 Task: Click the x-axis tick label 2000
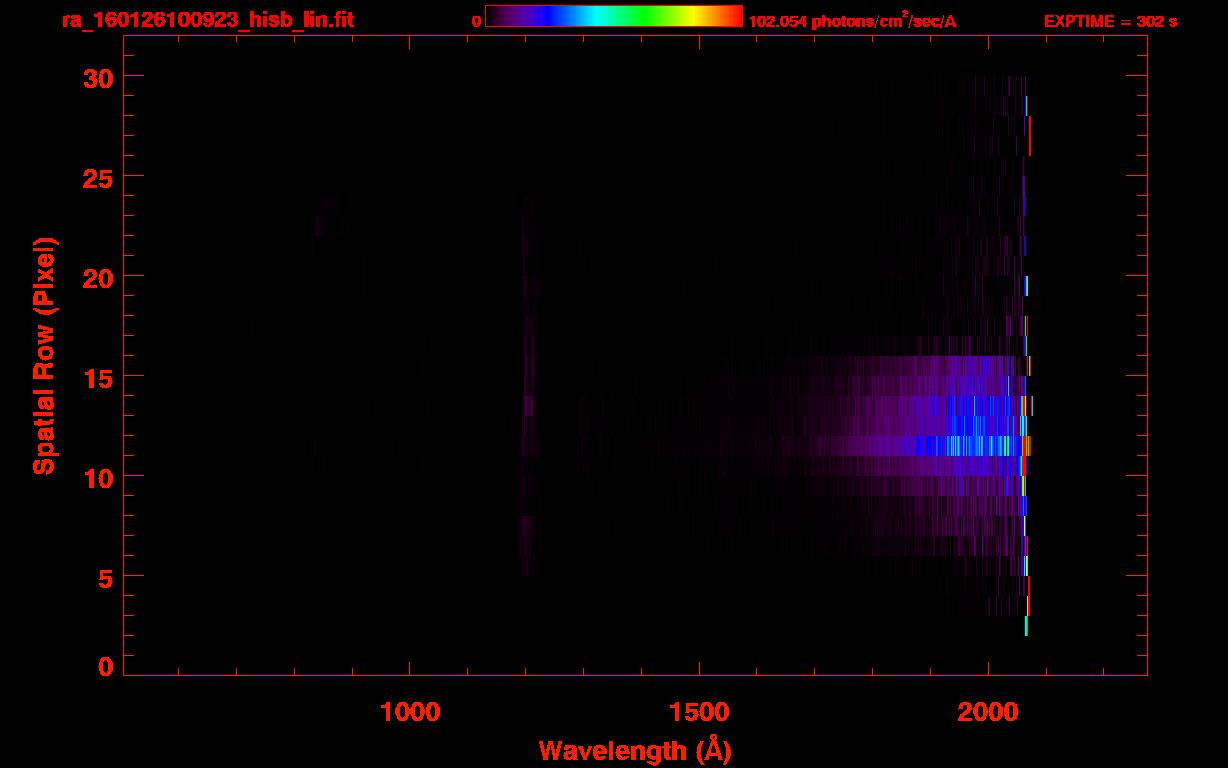click(x=988, y=712)
